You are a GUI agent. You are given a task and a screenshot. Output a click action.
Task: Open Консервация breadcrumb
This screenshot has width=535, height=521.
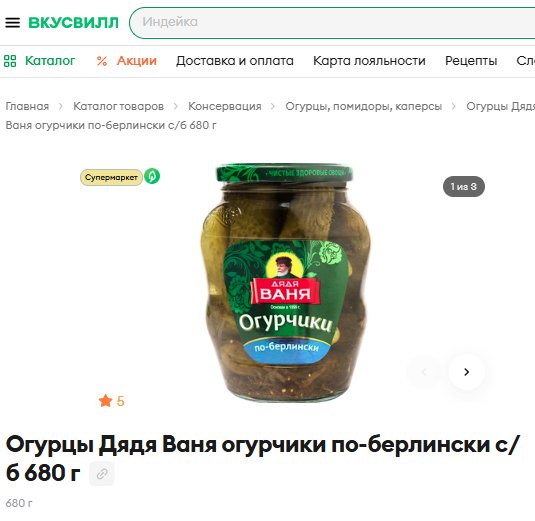(225, 106)
